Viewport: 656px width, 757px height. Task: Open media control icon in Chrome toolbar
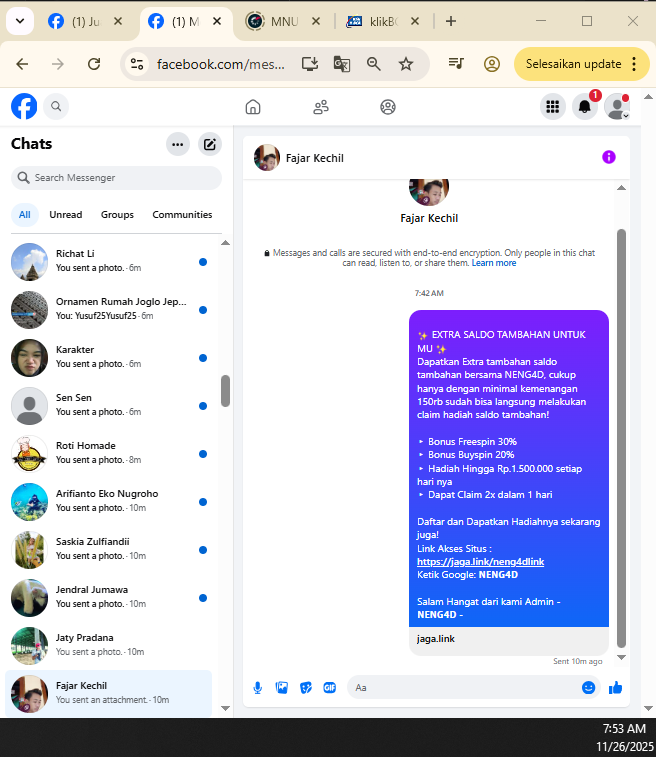[456, 63]
